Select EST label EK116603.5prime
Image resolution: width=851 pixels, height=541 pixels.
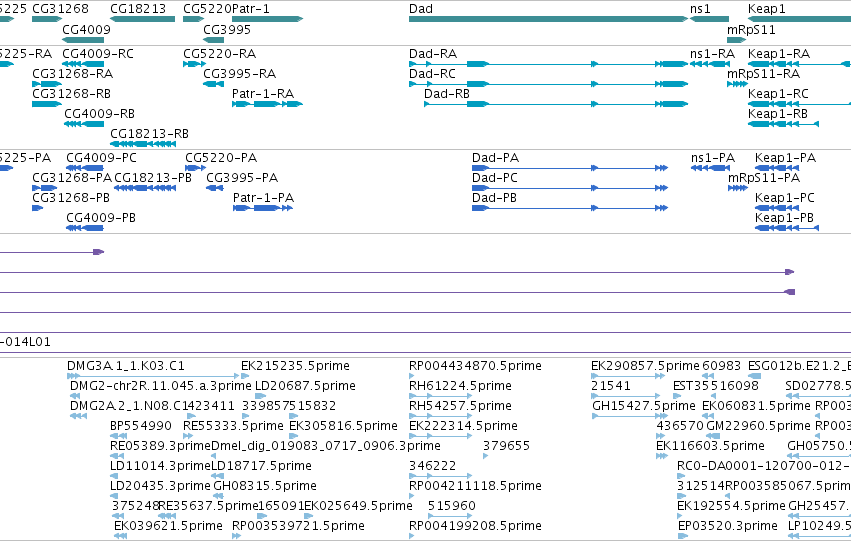click(x=710, y=447)
